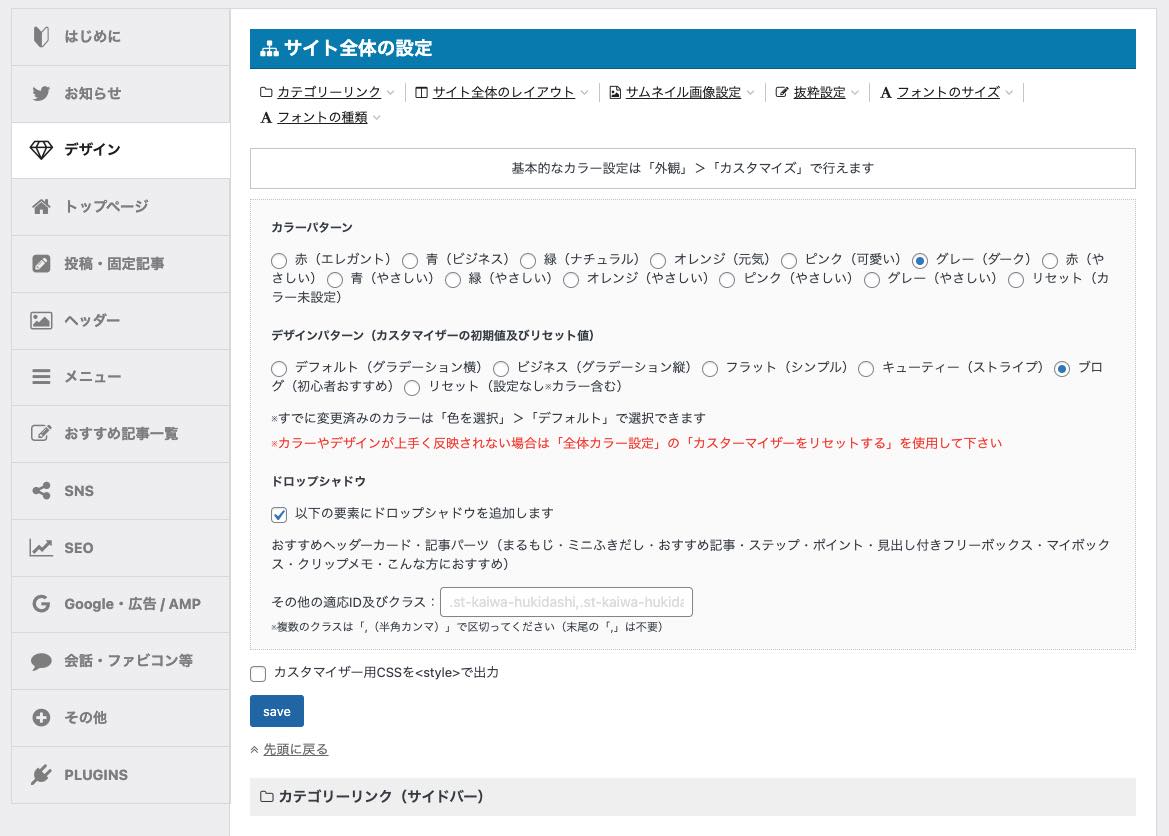Click the chart icon beside SEO
This screenshot has width=1169, height=836.
coord(41,548)
